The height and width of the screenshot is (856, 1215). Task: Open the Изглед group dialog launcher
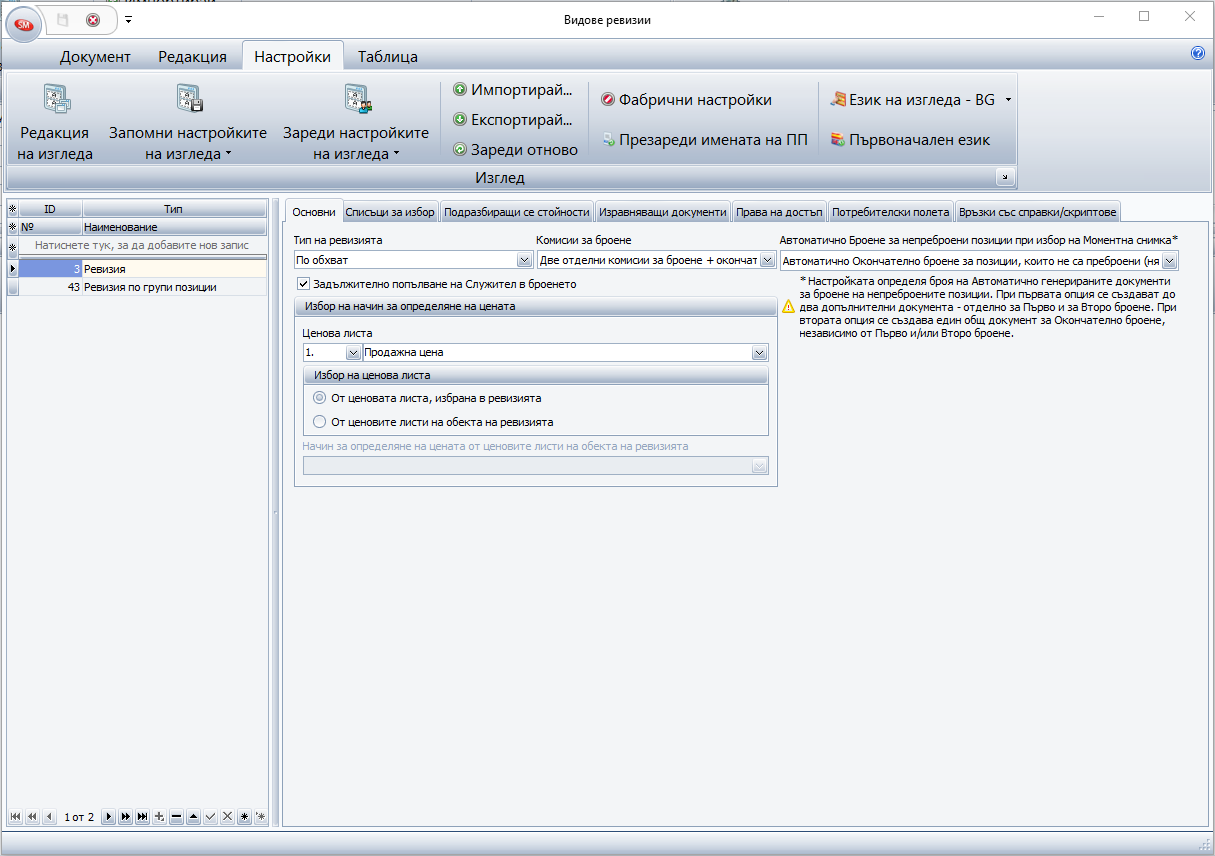[x=1005, y=177]
